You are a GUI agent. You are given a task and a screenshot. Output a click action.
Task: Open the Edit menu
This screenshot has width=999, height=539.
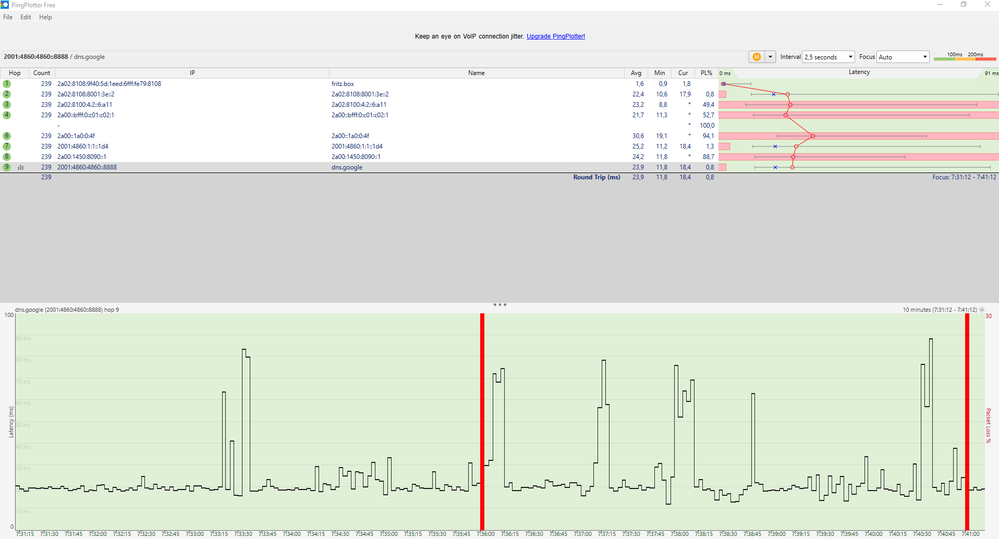[x=25, y=17]
